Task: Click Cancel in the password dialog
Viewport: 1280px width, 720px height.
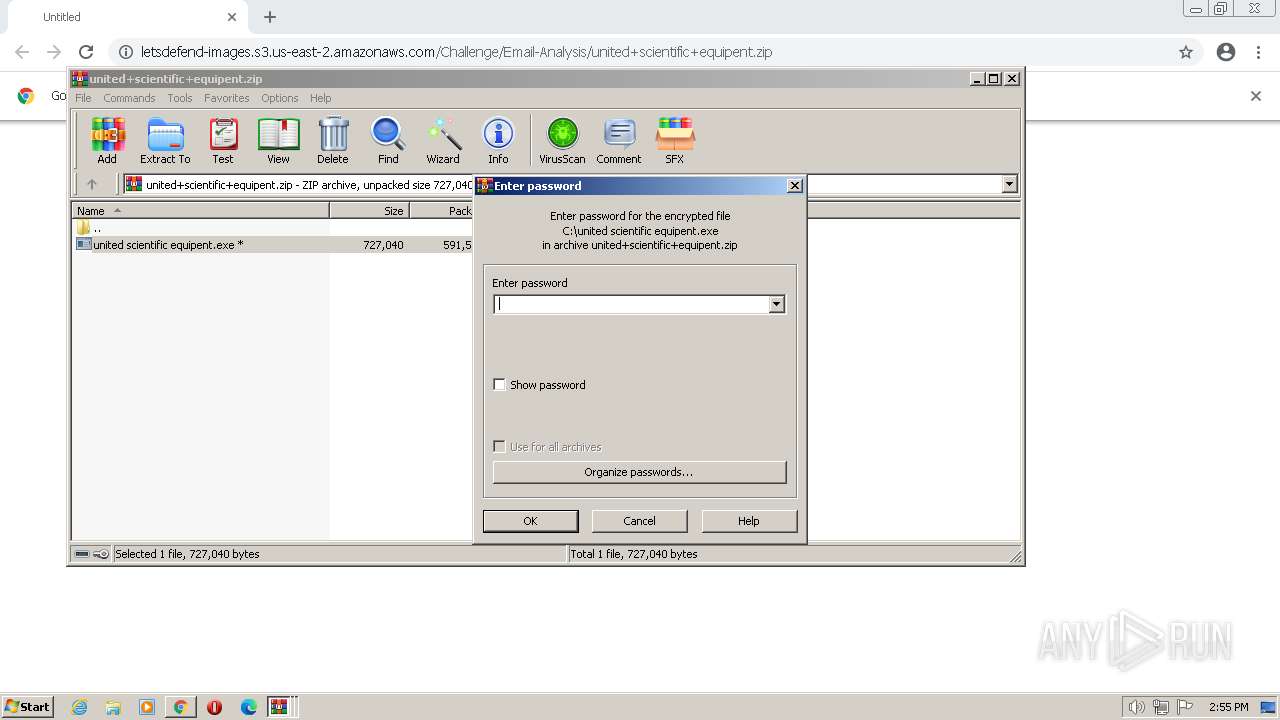Action: pyautogui.click(x=639, y=521)
